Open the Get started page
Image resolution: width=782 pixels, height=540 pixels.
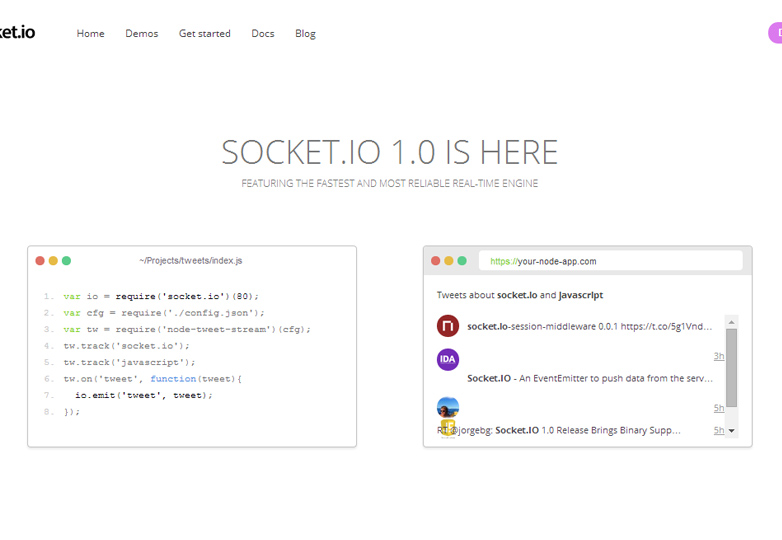(x=204, y=33)
